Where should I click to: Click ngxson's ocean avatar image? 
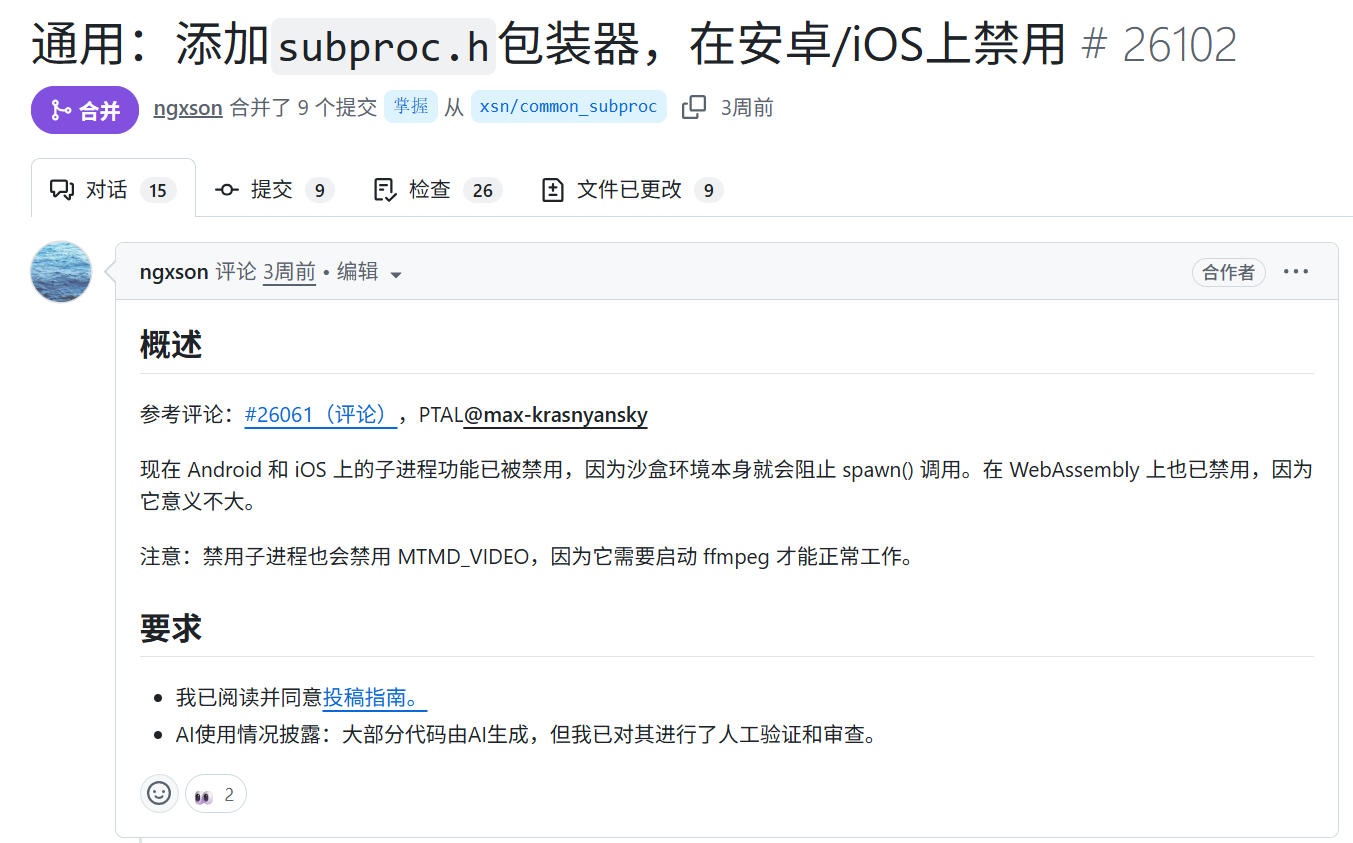(x=61, y=272)
